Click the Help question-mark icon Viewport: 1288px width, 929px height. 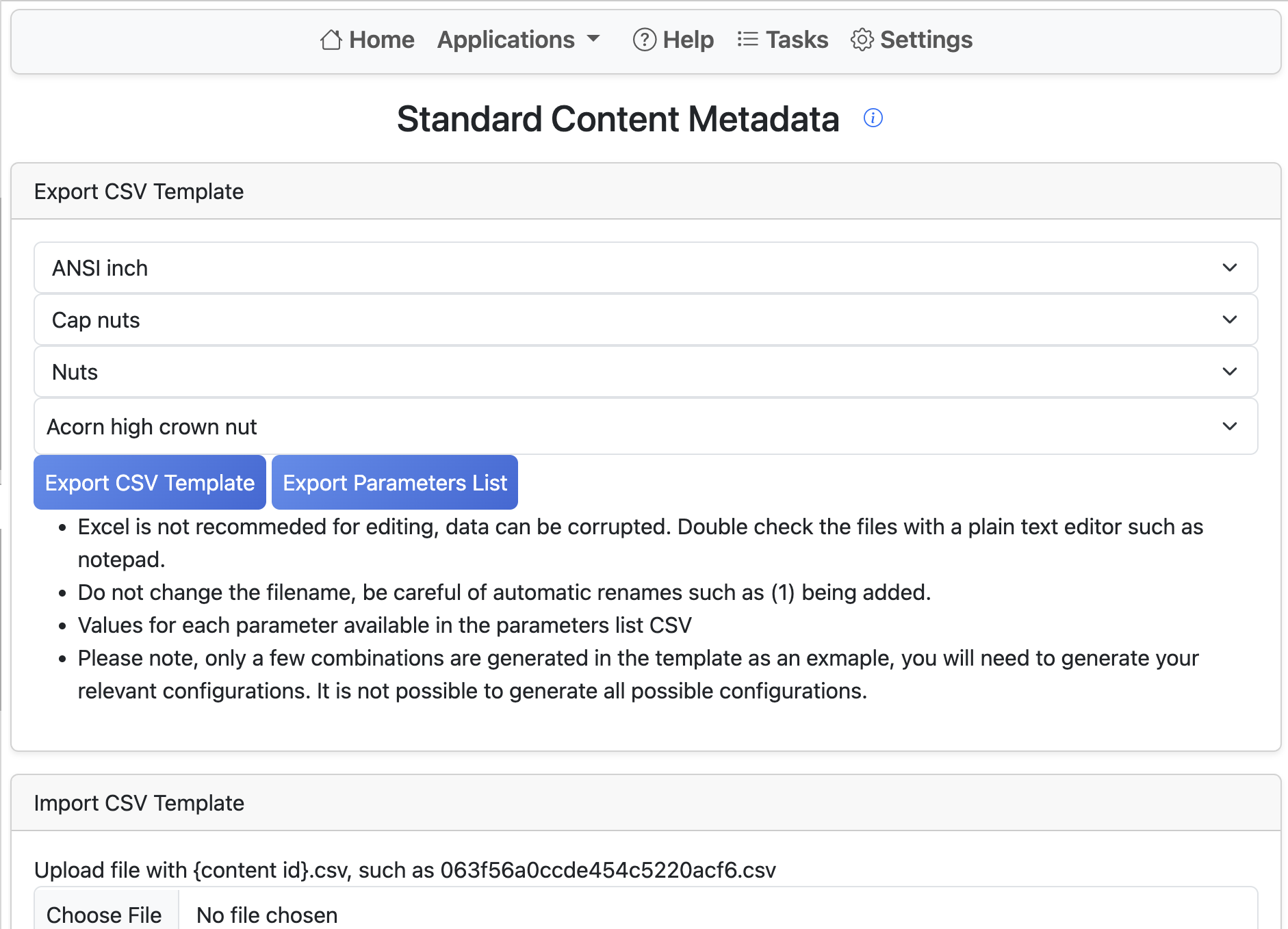pos(644,40)
